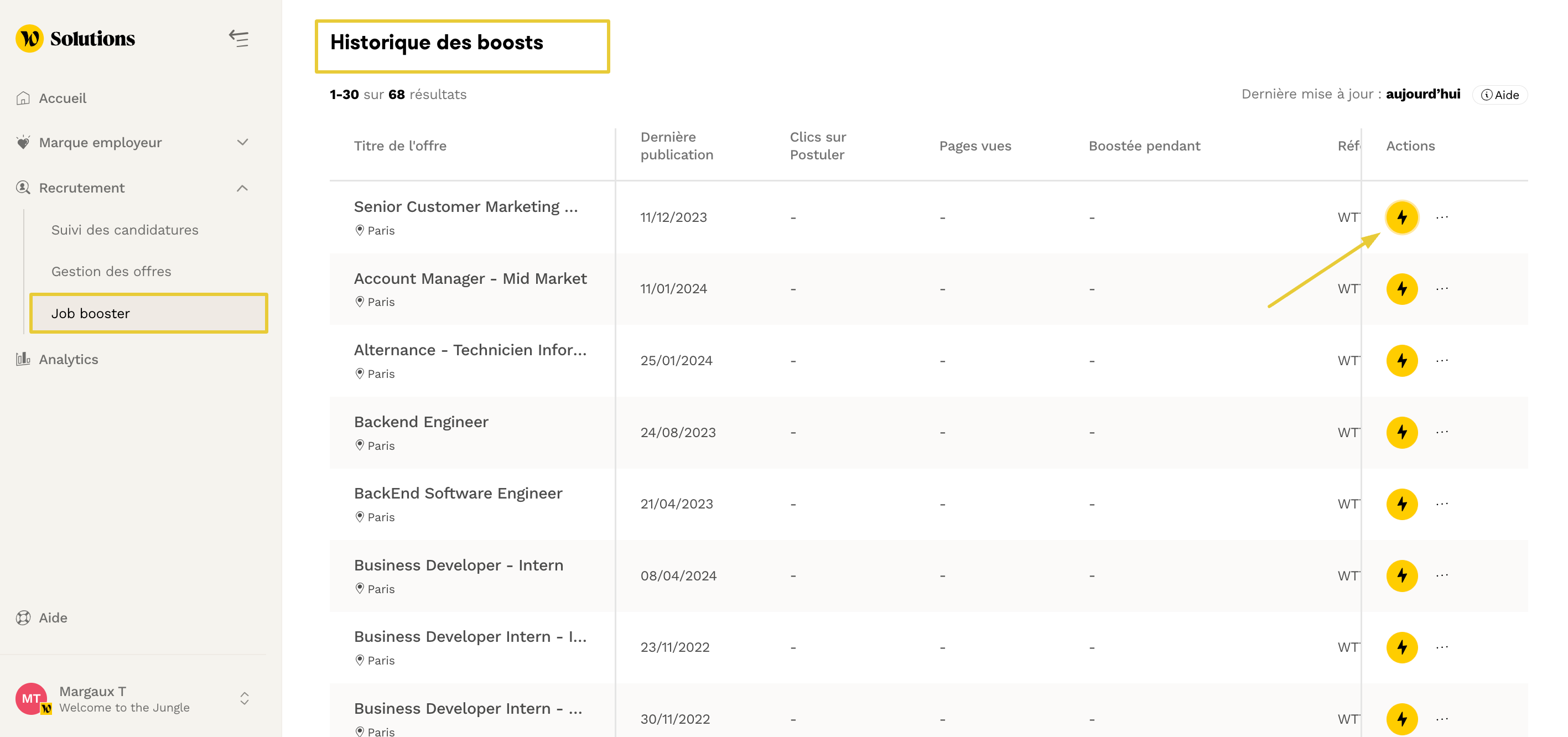
Task: Go to Accueil in sidebar
Action: (x=62, y=98)
